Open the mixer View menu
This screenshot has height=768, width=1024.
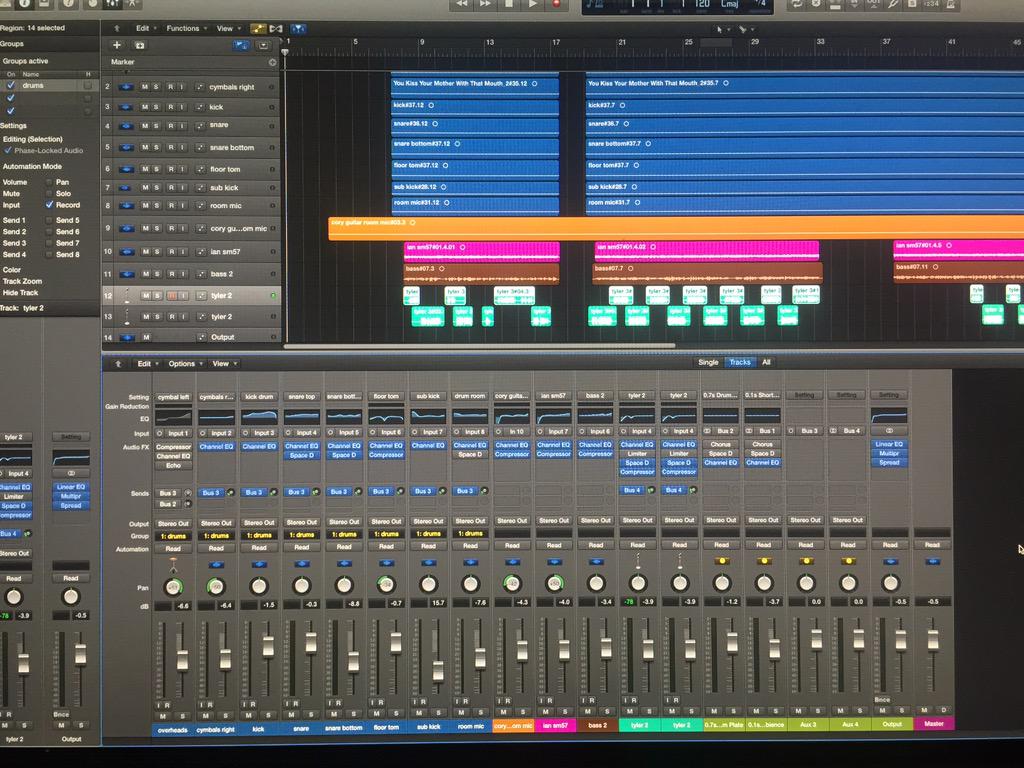point(223,364)
